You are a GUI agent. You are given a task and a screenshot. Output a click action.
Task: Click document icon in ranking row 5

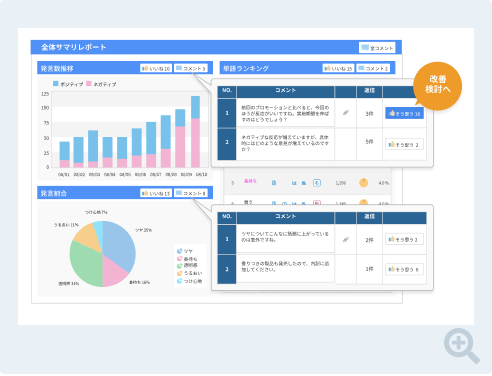pos(274,183)
